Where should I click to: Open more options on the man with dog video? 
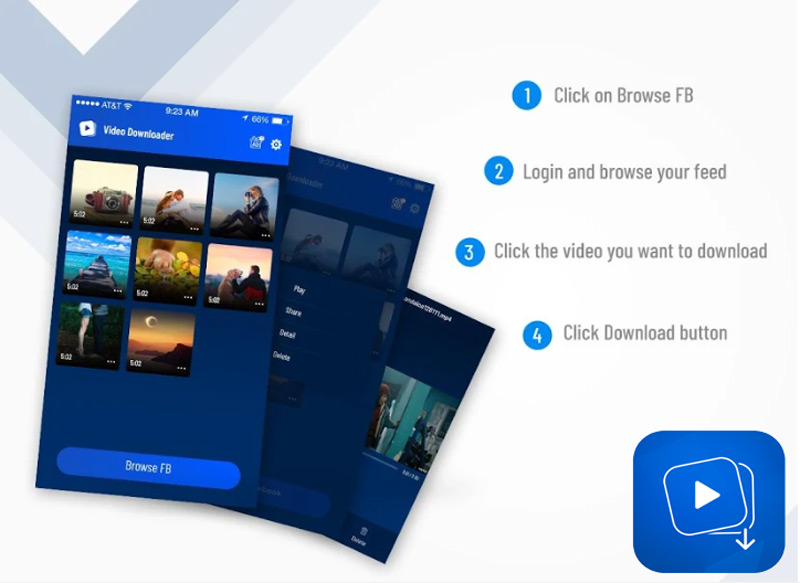pyautogui.click(x=259, y=304)
